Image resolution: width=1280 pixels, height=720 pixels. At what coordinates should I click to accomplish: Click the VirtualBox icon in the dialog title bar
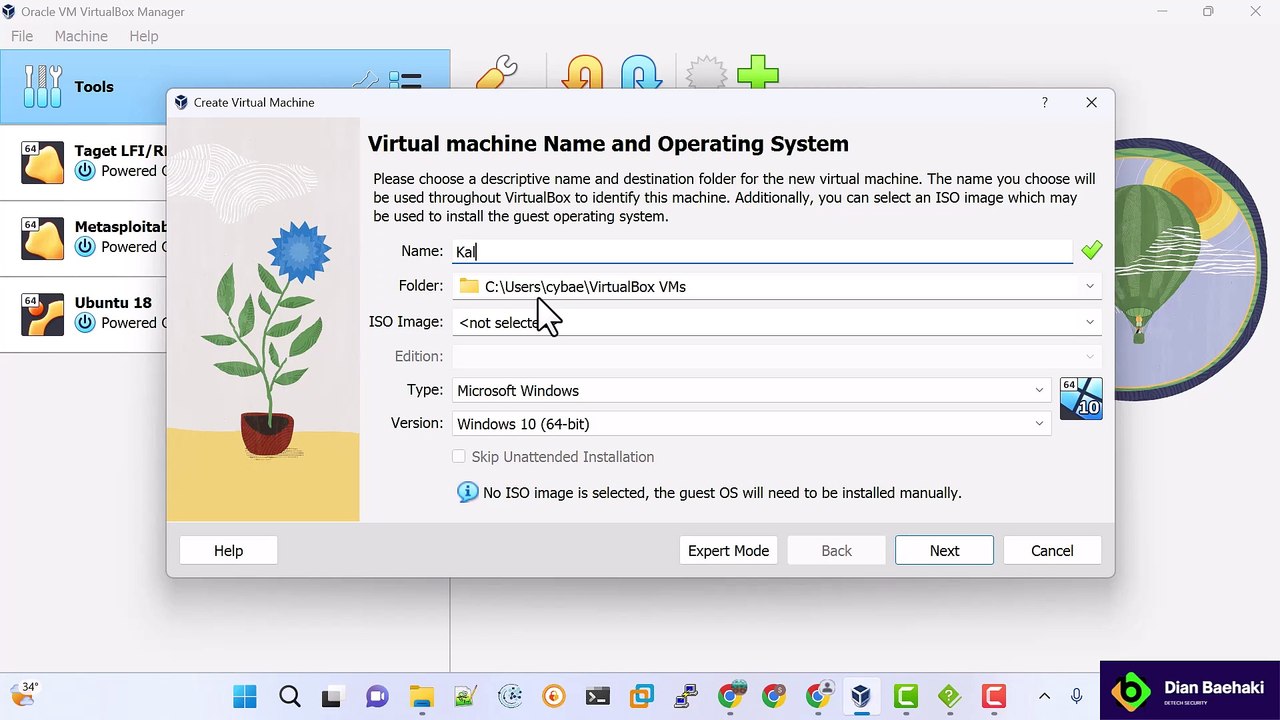click(x=181, y=102)
